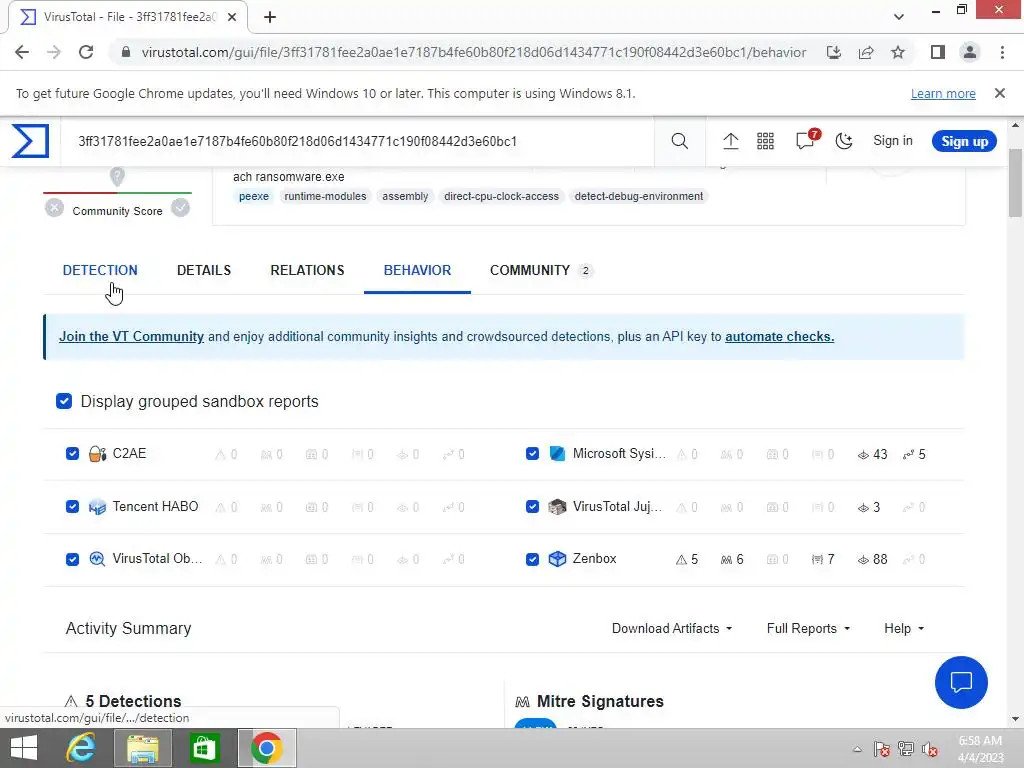This screenshot has height=768, width=1024.
Task: Click the upload file arrow icon
Action: coord(730,141)
